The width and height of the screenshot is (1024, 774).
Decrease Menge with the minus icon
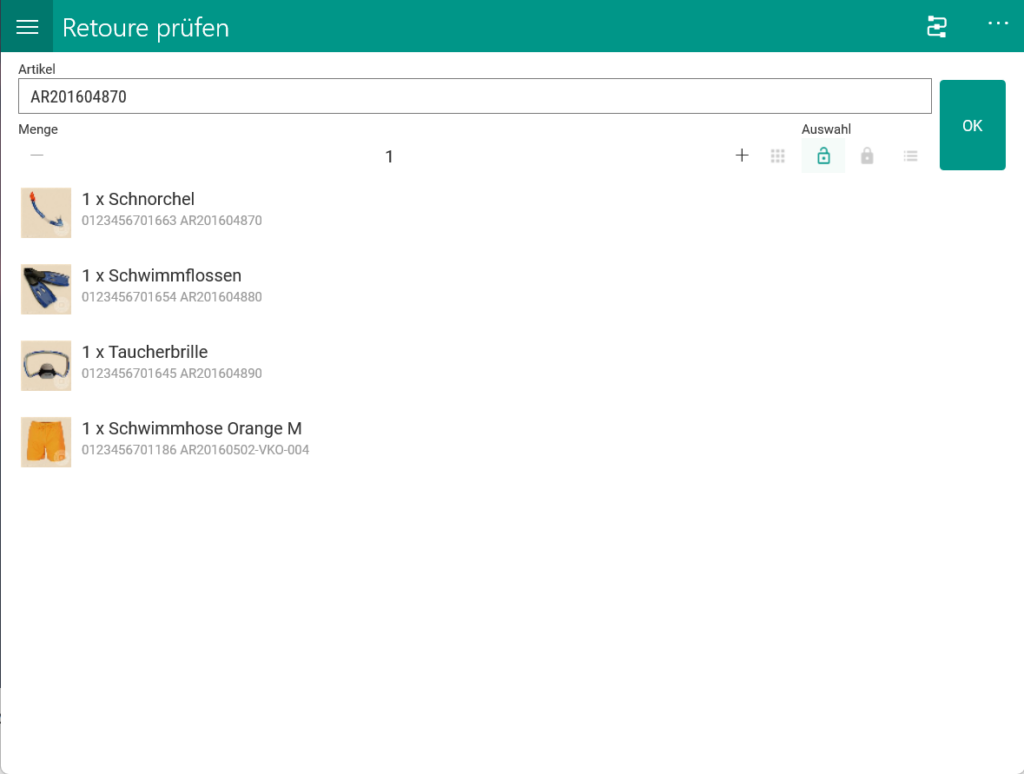pyautogui.click(x=37, y=156)
